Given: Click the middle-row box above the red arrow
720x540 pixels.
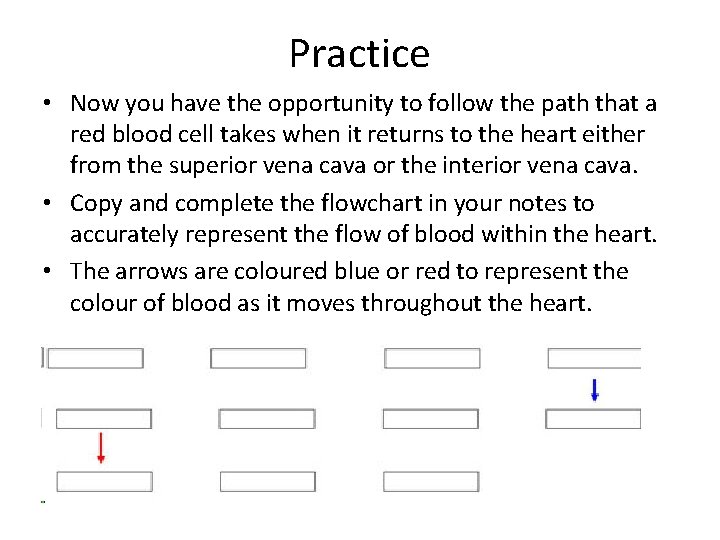Looking at the screenshot, I should 103,419.
